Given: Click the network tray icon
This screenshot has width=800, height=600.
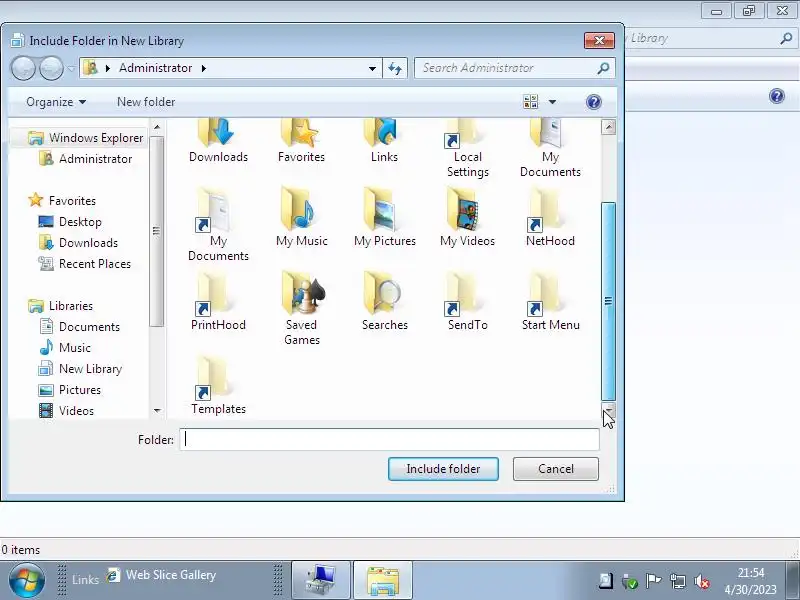Looking at the screenshot, I should point(678,581).
